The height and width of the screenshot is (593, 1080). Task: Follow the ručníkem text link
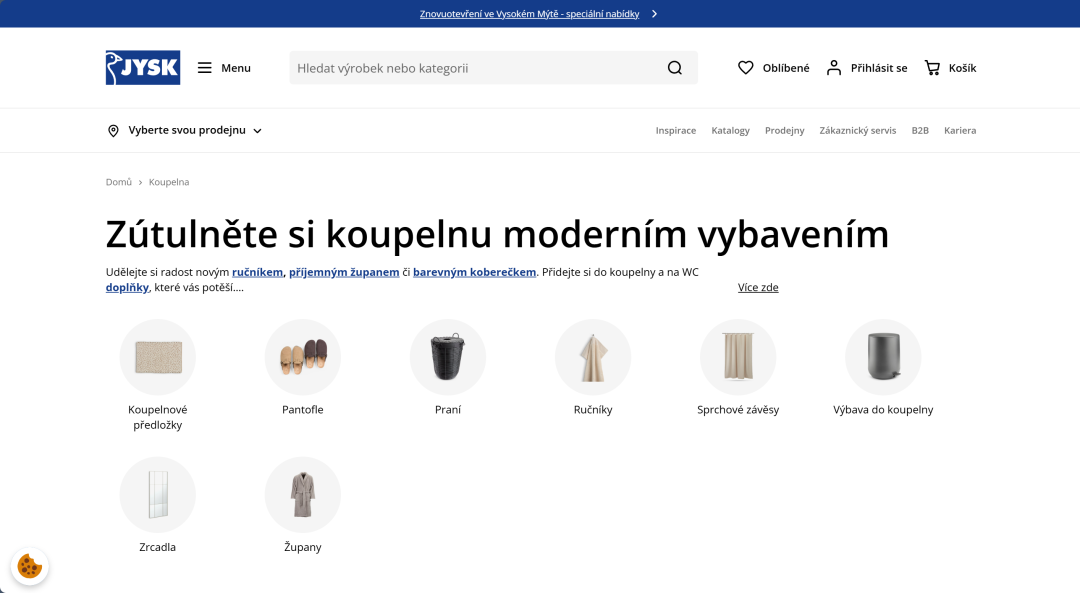[257, 272]
